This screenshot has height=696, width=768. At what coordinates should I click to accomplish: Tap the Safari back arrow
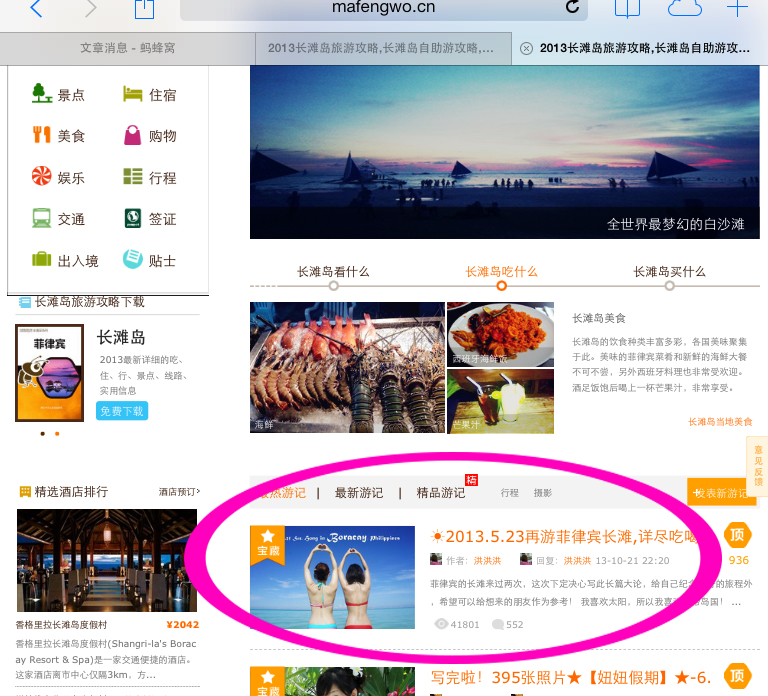(x=36, y=9)
